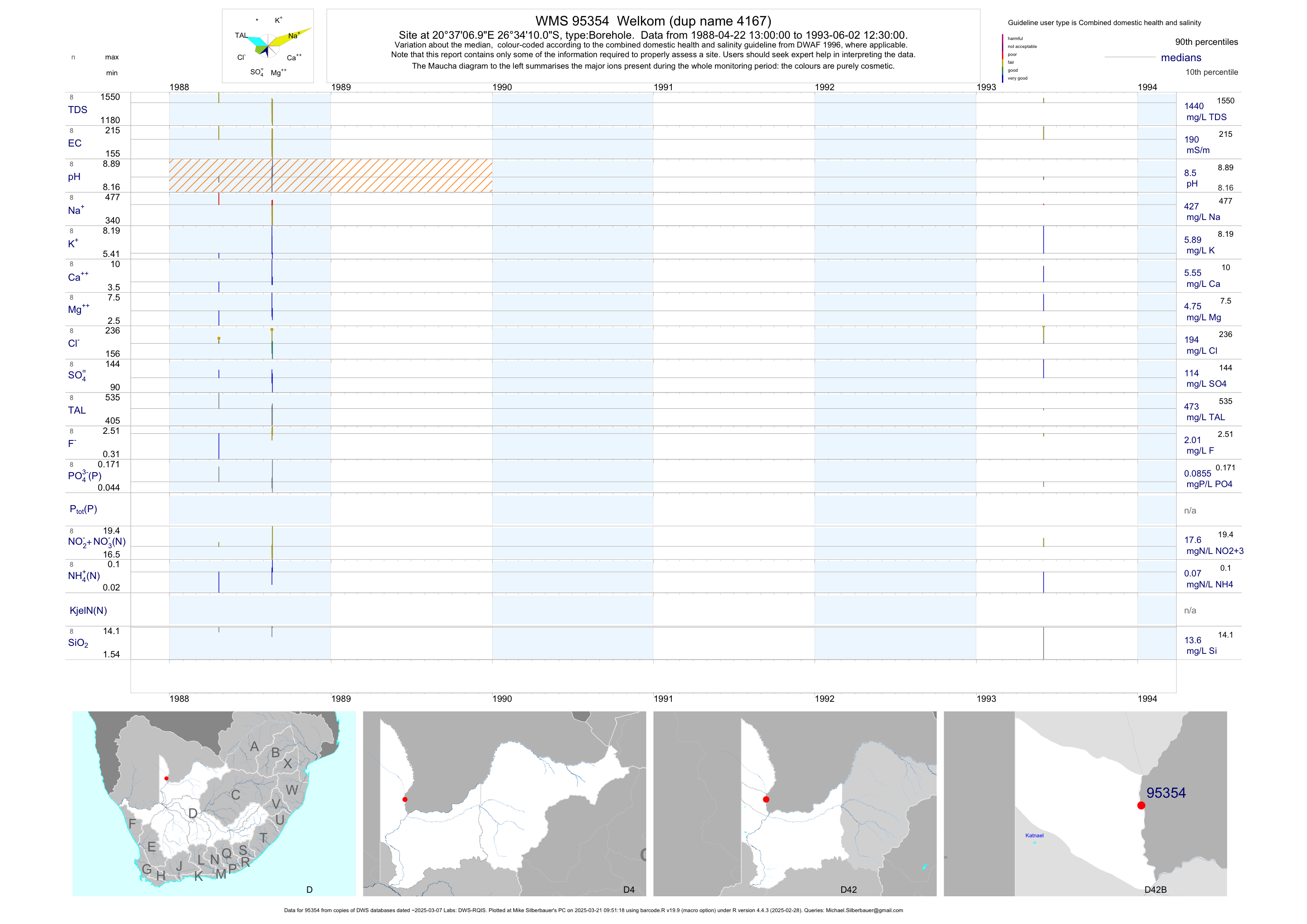Select the SiO2 parameter label
The width and height of the screenshot is (1307, 924).
click(78, 643)
